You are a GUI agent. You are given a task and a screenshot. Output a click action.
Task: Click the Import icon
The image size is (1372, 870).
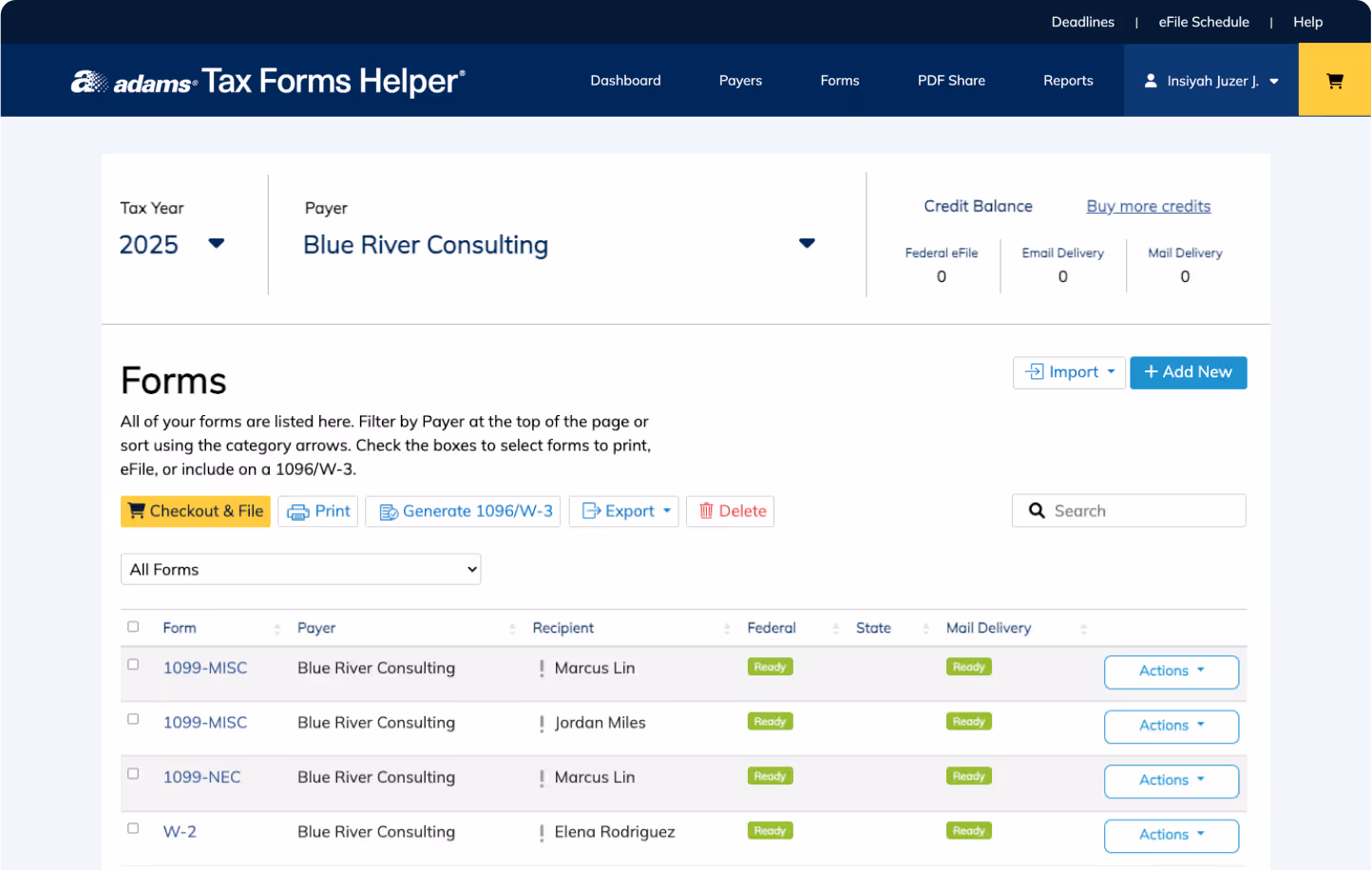click(1035, 372)
